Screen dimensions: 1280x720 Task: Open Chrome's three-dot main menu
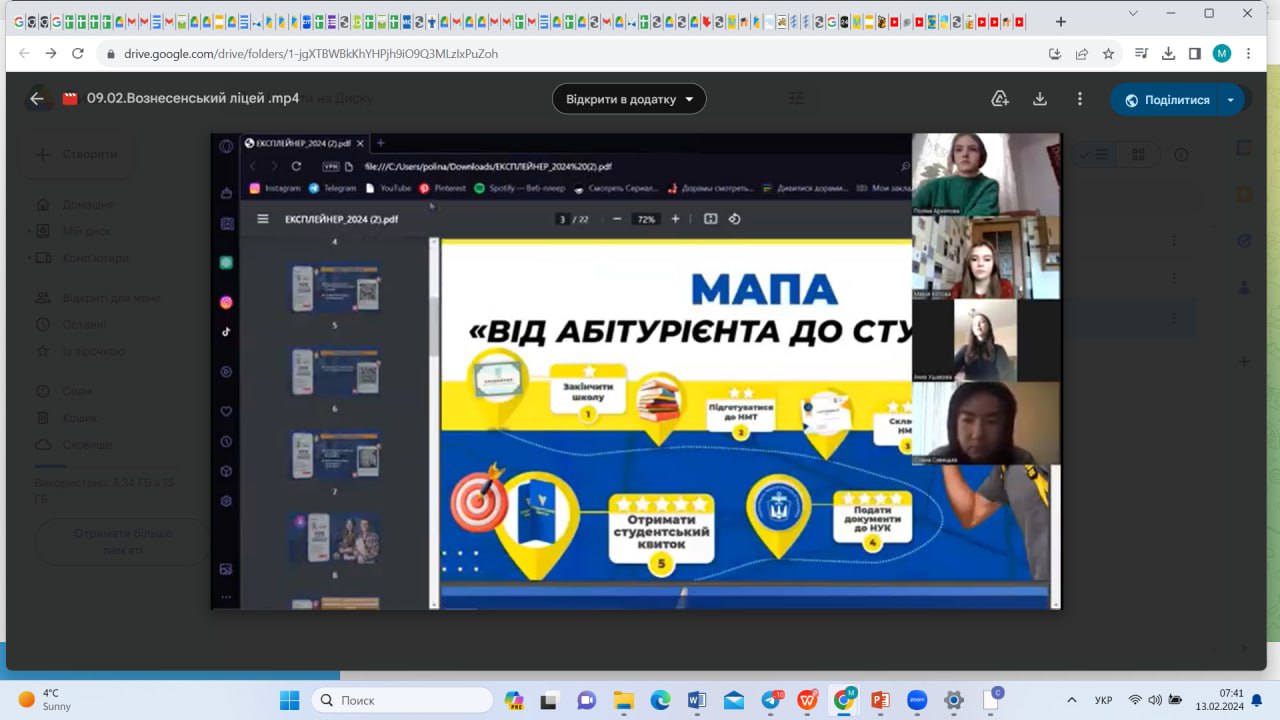1249,54
